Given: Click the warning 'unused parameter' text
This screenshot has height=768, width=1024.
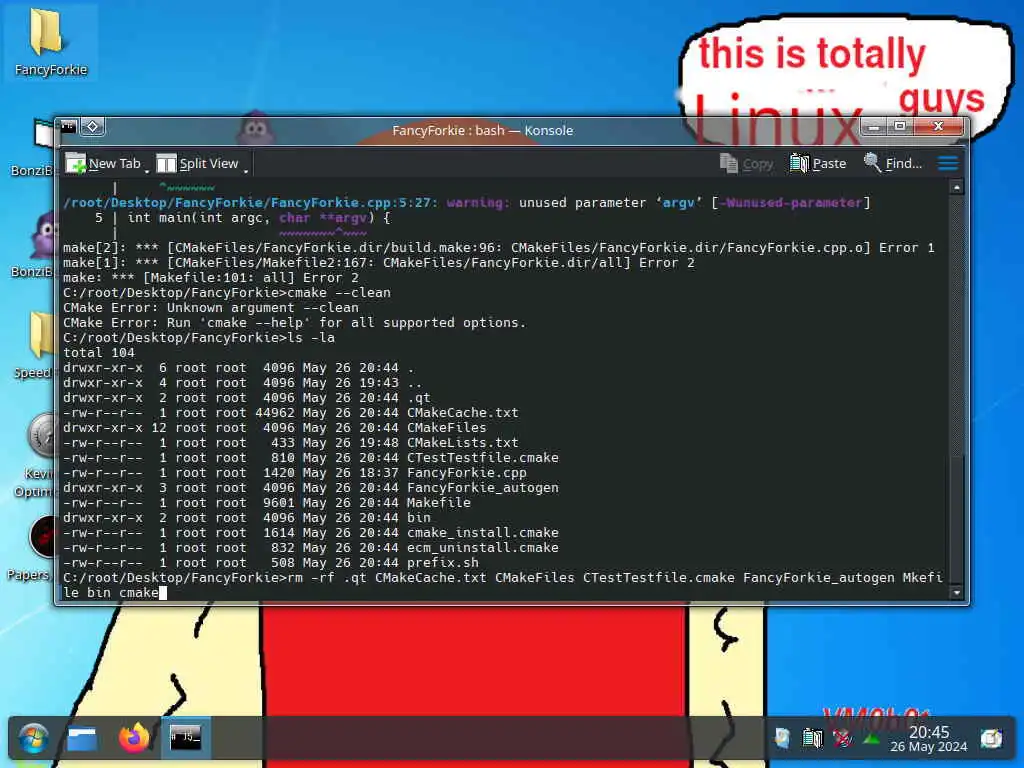Looking at the screenshot, I should pos(583,202).
